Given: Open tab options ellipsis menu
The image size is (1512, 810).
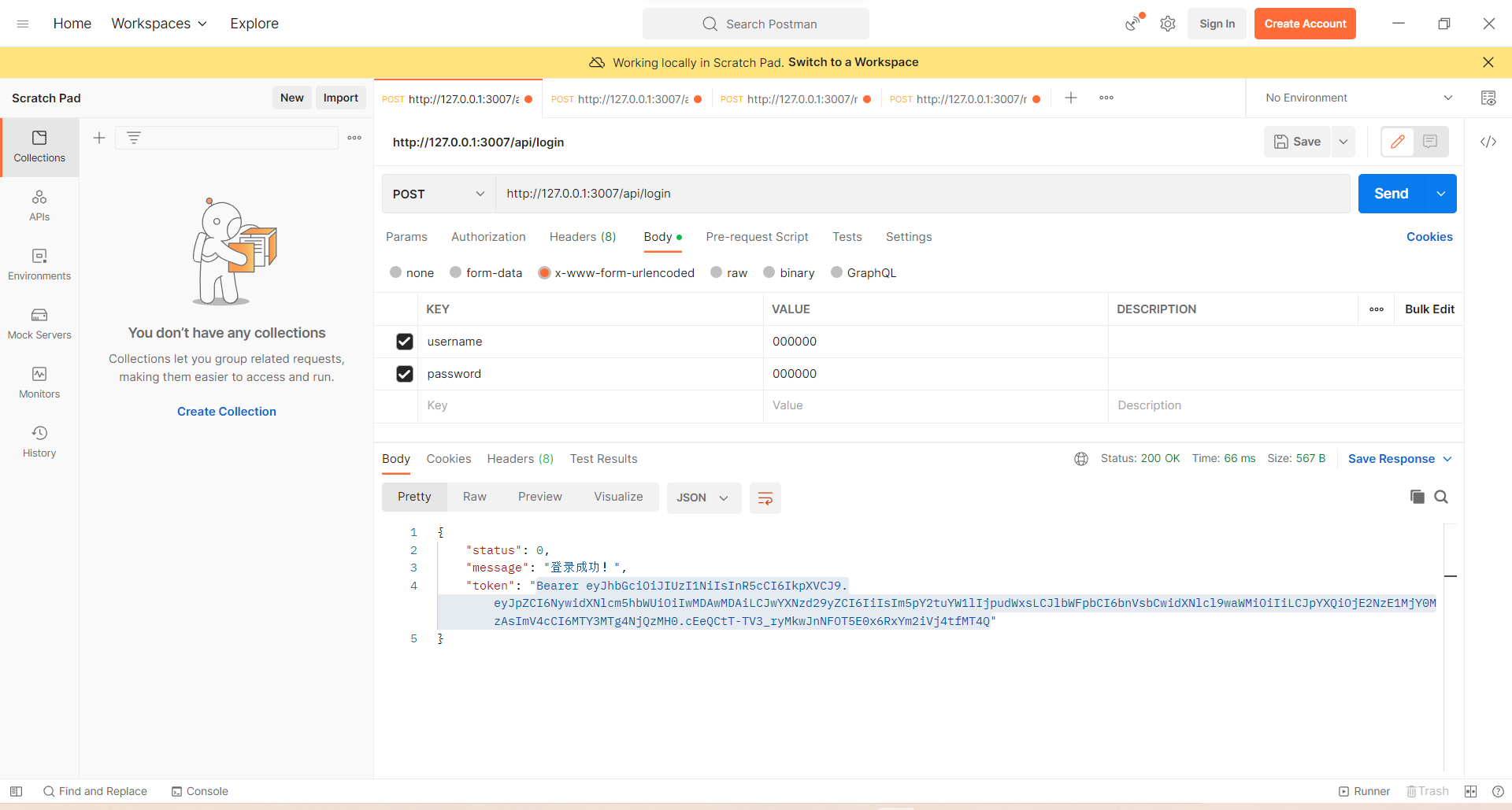Looking at the screenshot, I should 1106,98.
